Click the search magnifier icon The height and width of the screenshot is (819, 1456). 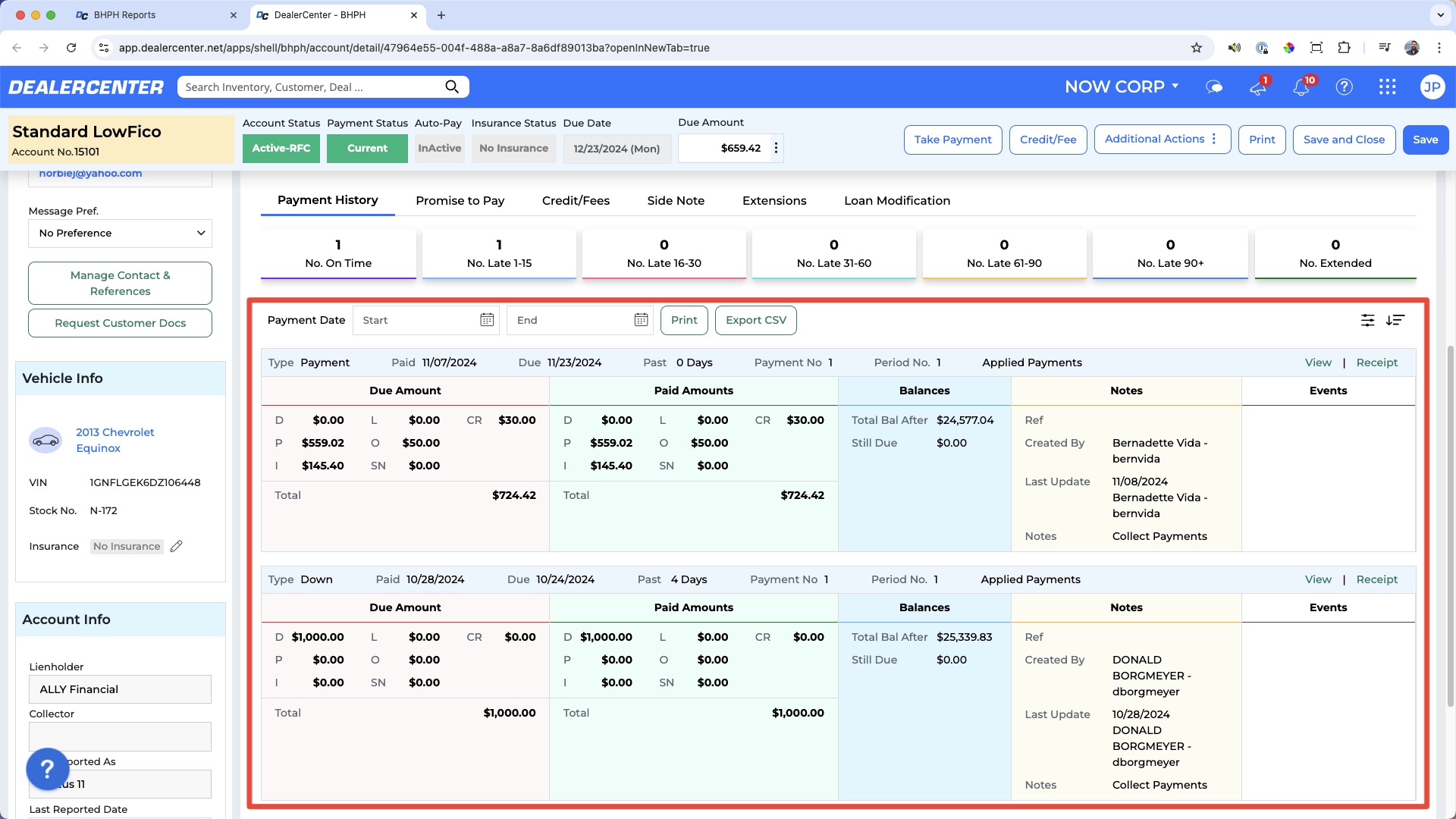point(452,86)
